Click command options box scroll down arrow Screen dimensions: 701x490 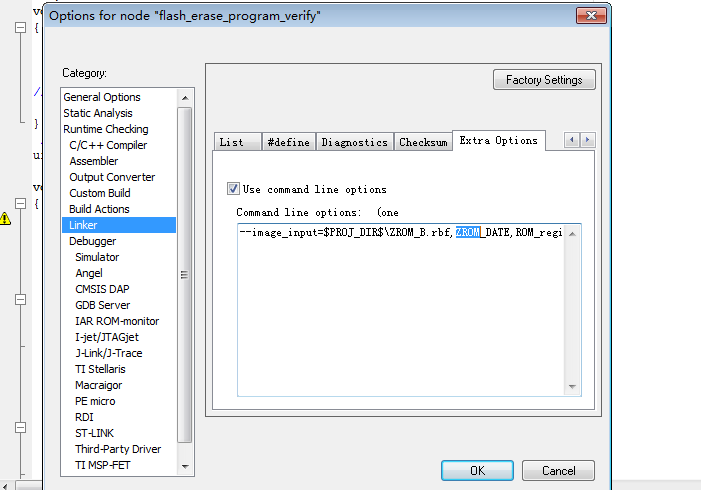pos(572,387)
